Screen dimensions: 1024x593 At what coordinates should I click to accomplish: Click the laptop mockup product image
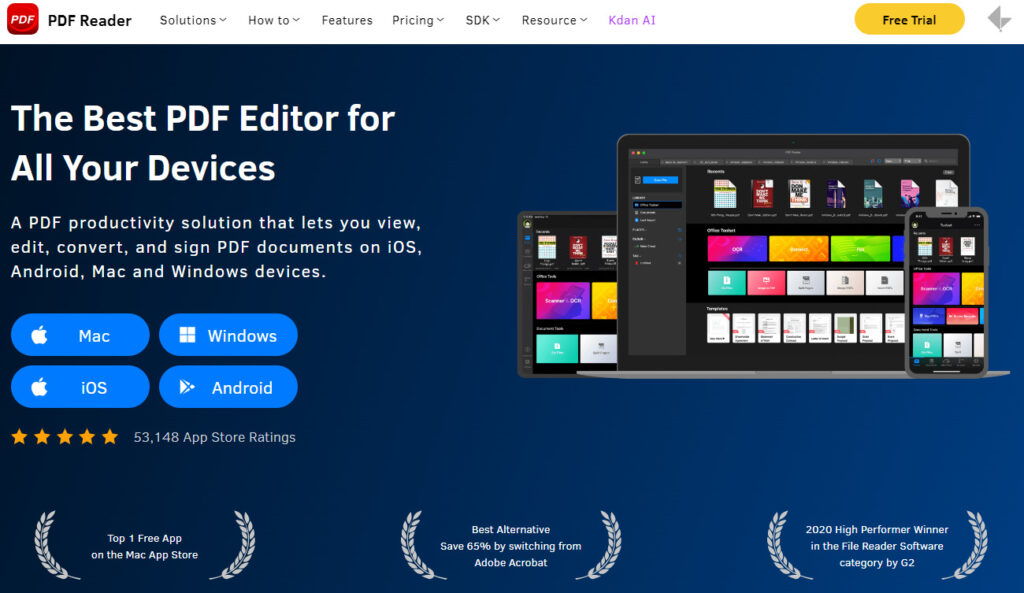click(x=793, y=255)
